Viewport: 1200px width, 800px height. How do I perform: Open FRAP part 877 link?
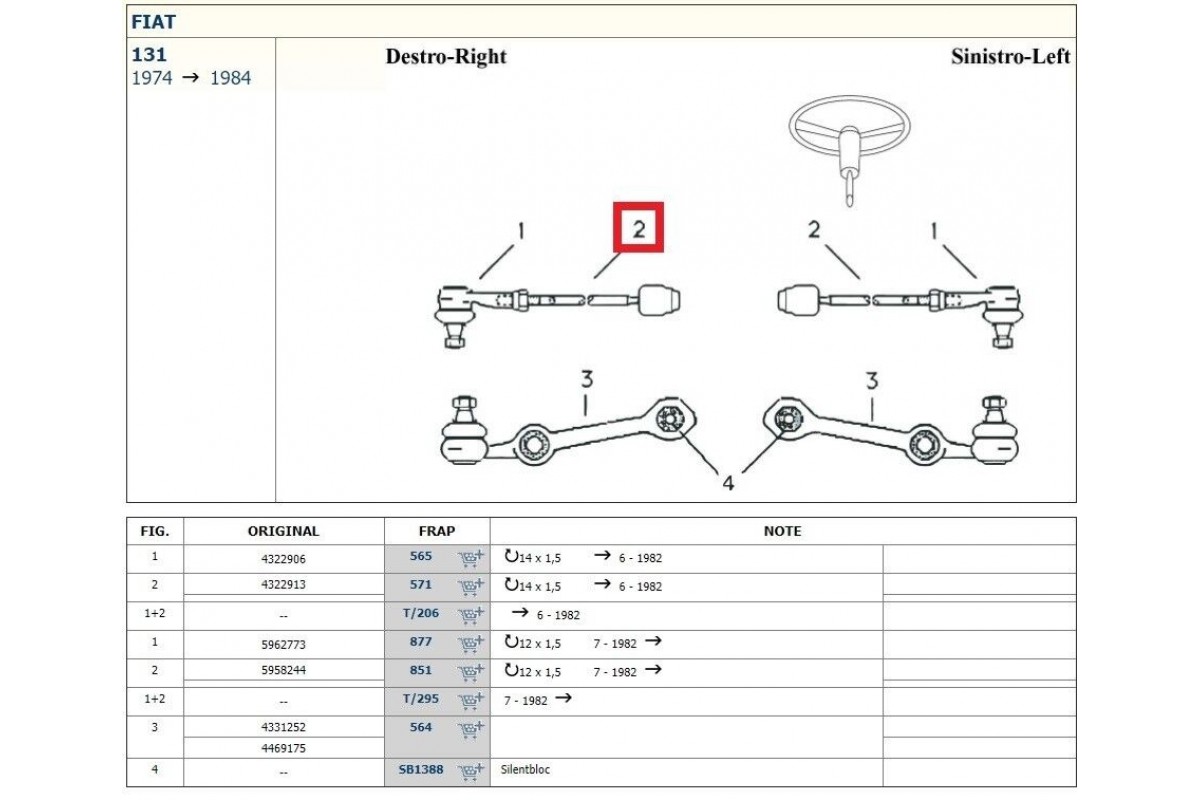[x=421, y=641]
